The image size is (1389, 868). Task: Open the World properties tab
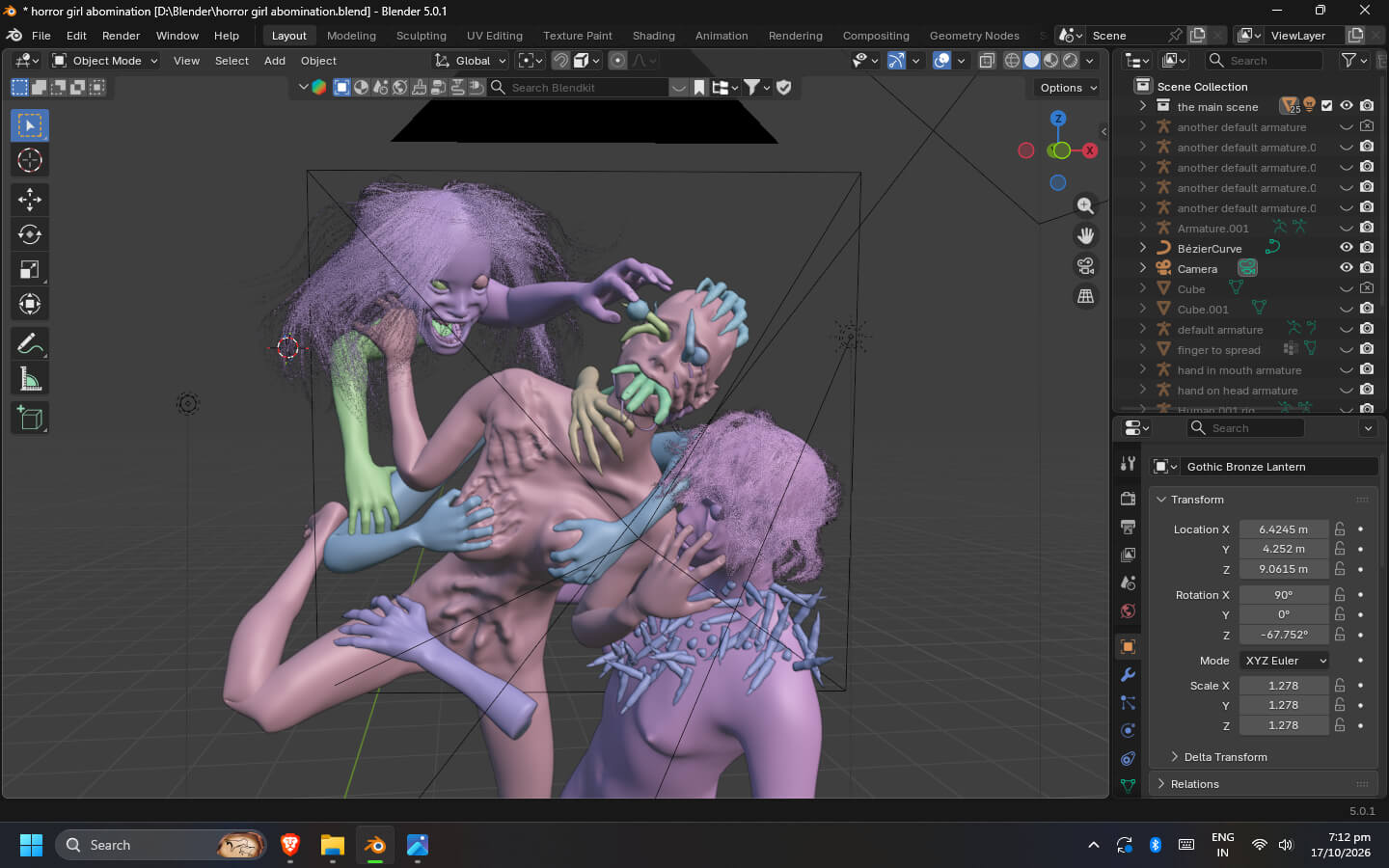(x=1128, y=610)
